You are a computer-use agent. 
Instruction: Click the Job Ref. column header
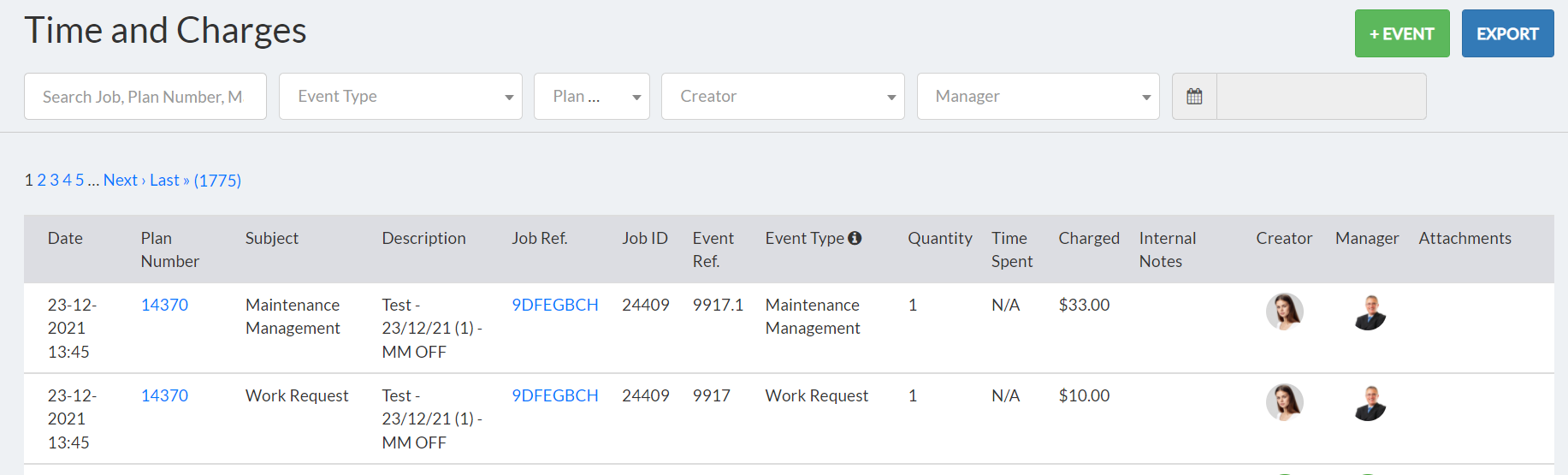(540, 238)
